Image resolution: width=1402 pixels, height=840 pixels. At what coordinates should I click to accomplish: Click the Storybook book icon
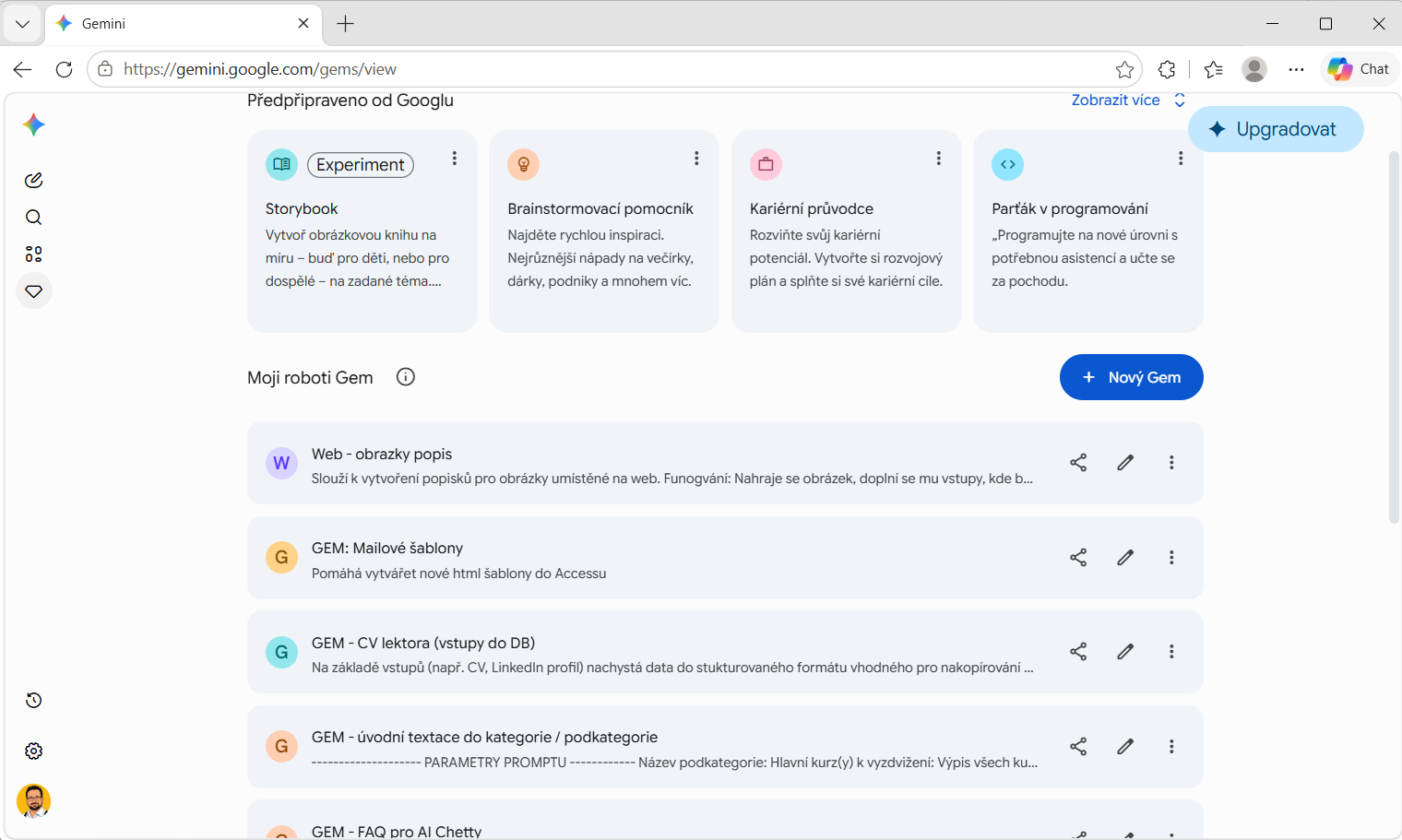pos(281,165)
